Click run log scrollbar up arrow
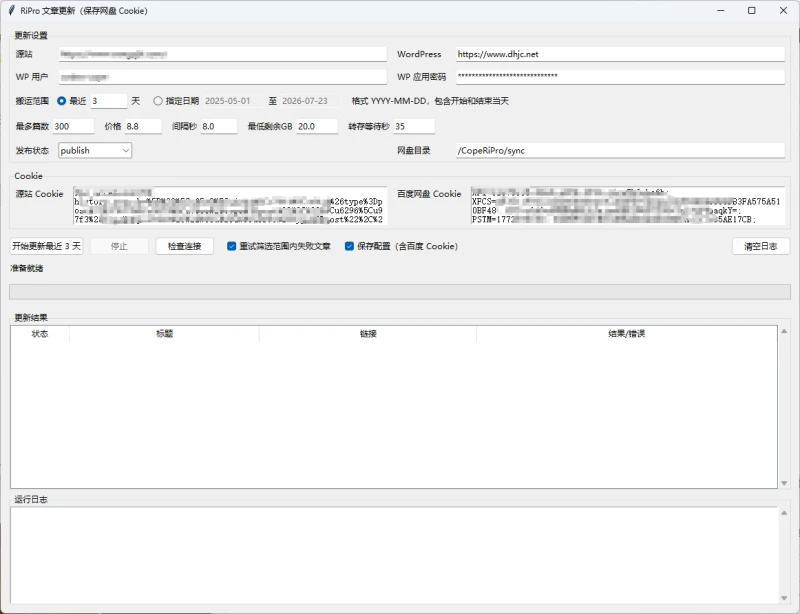This screenshot has height=614, width=800. pos(784,512)
